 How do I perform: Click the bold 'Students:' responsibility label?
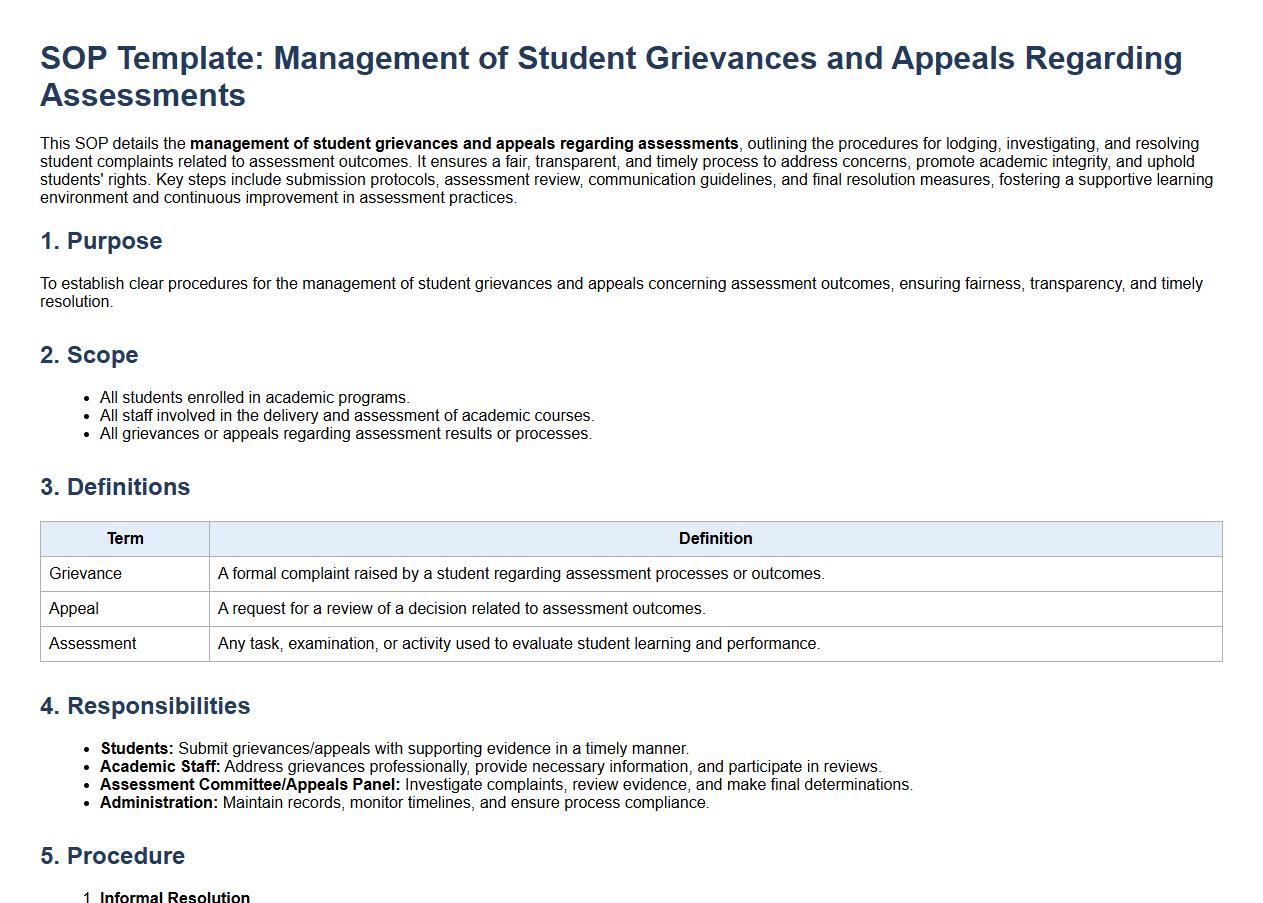tap(137, 749)
